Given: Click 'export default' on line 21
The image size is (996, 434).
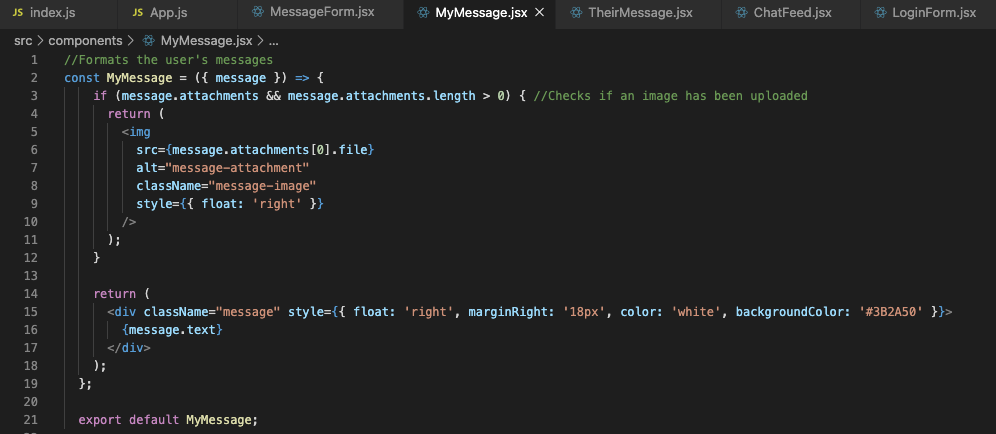Looking at the screenshot, I should coord(129,420).
